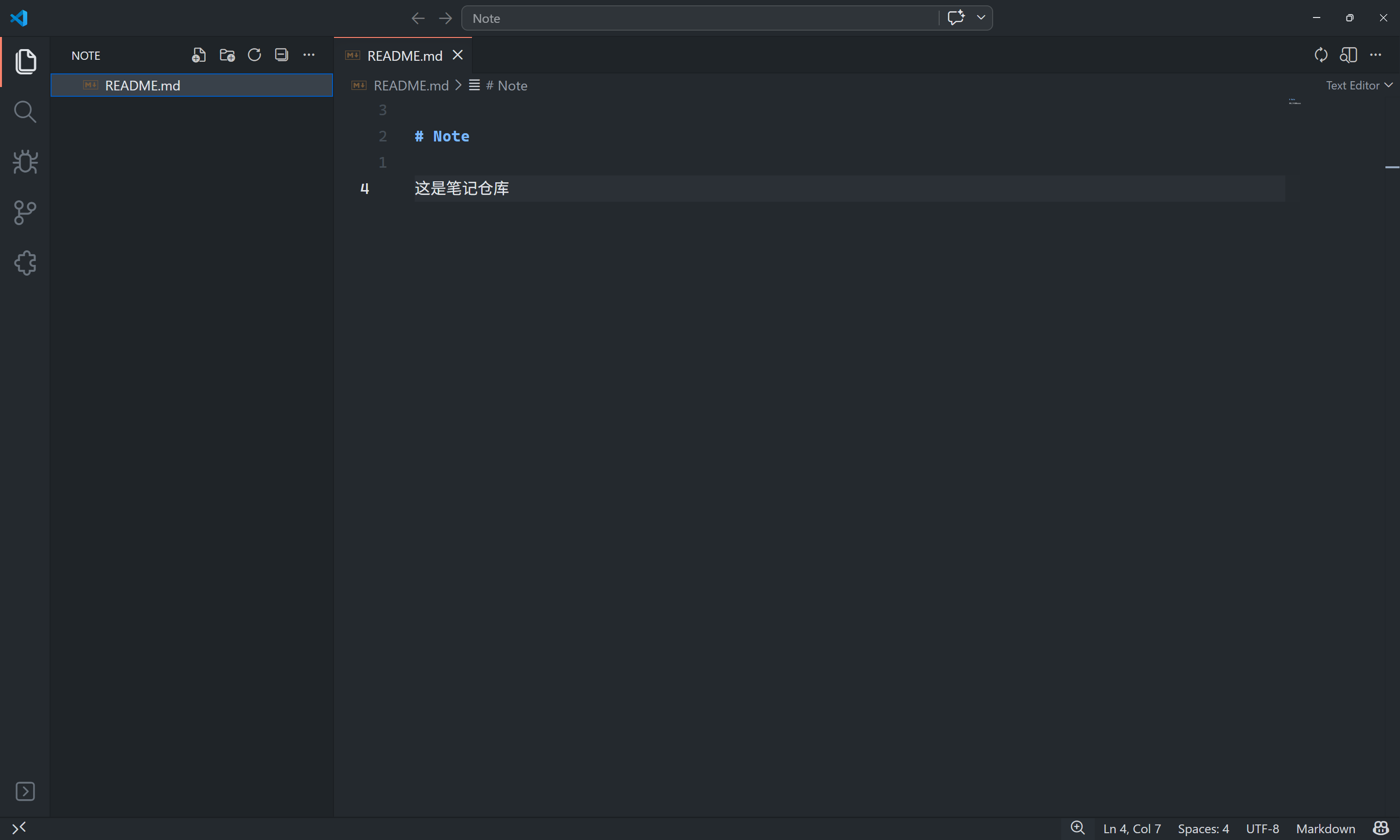The width and height of the screenshot is (1400, 840).
Task: Click the NOTE explorer section header
Action: point(86,55)
